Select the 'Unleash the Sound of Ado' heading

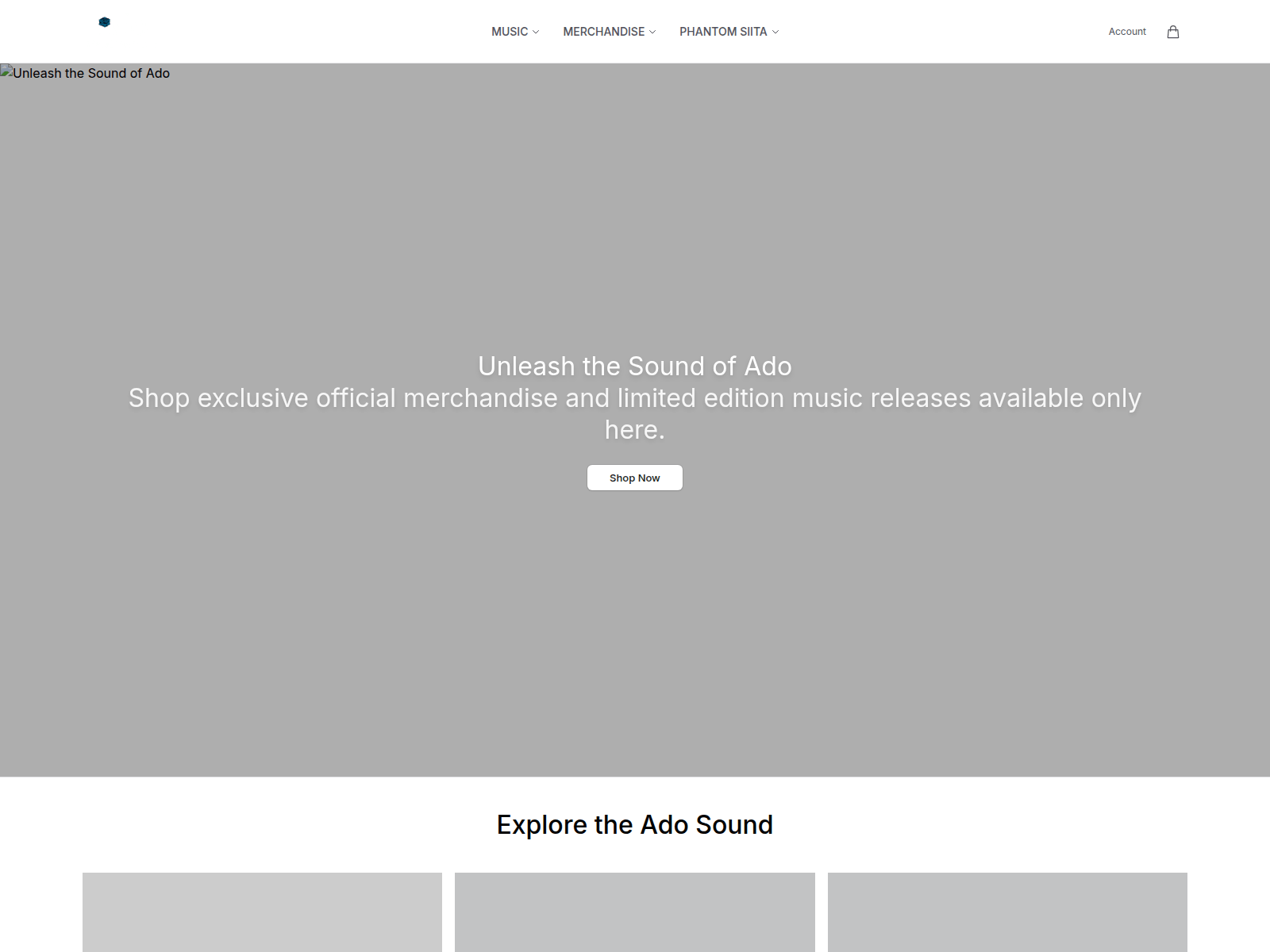pyautogui.click(x=635, y=366)
